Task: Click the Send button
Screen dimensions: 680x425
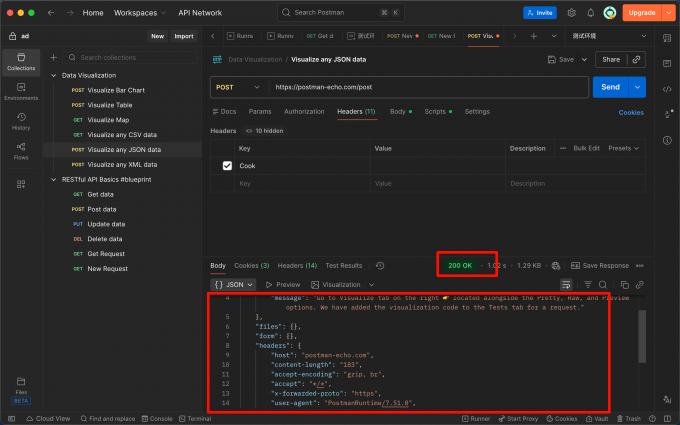Action: pos(610,87)
